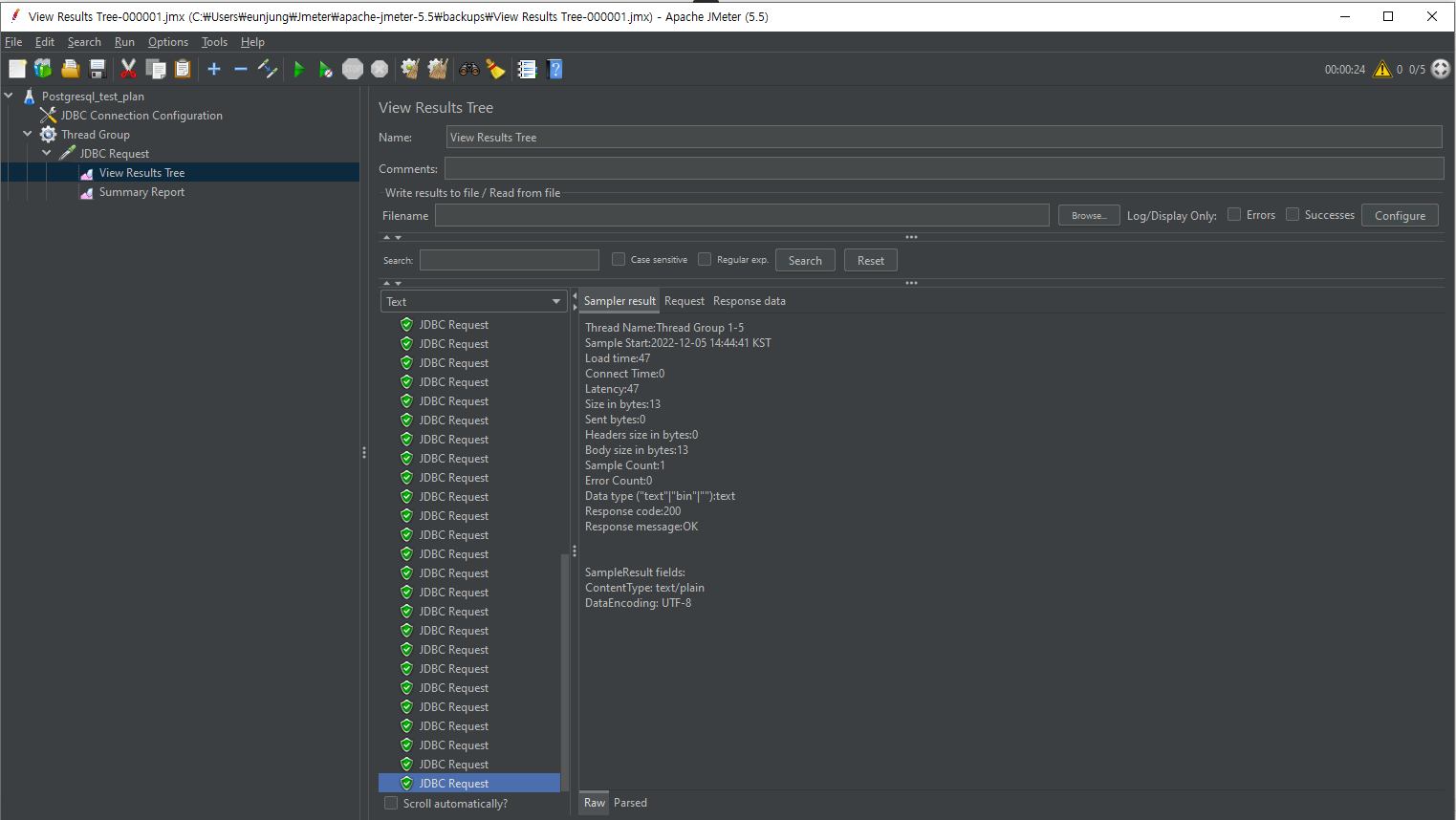
Task: Click Start no pauses icon
Action: [326, 69]
